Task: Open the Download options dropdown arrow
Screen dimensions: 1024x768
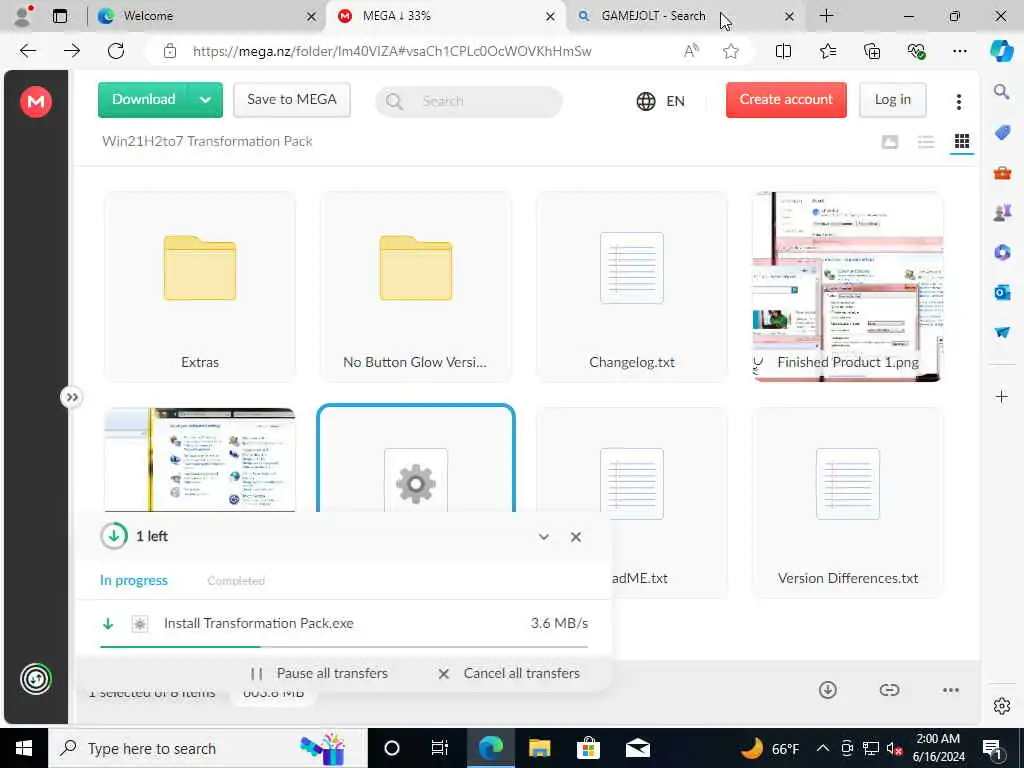Action: coord(205,100)
